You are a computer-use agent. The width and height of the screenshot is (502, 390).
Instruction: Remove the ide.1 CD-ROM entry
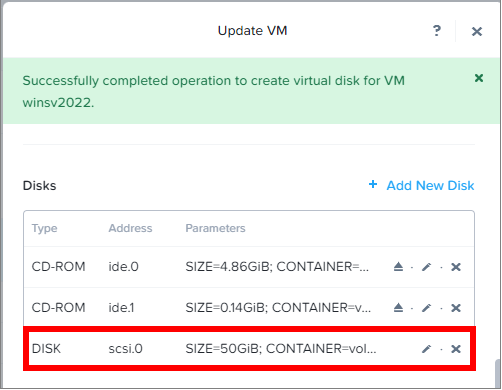click(x=456, y=307)
